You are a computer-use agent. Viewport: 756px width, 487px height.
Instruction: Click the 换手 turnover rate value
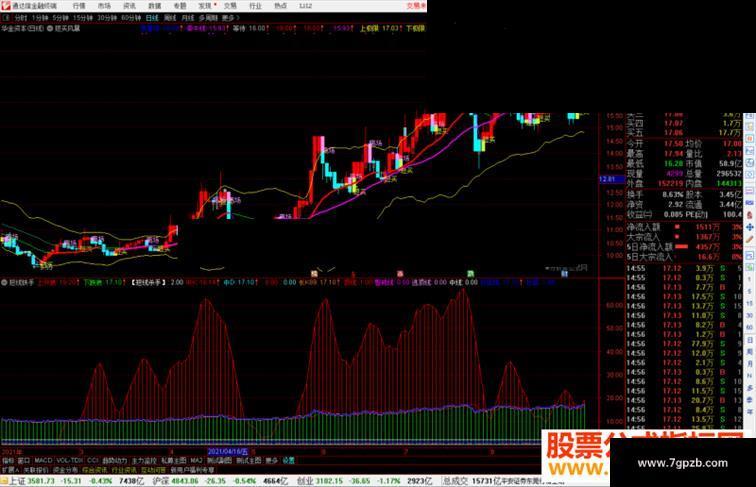point(673,195)
